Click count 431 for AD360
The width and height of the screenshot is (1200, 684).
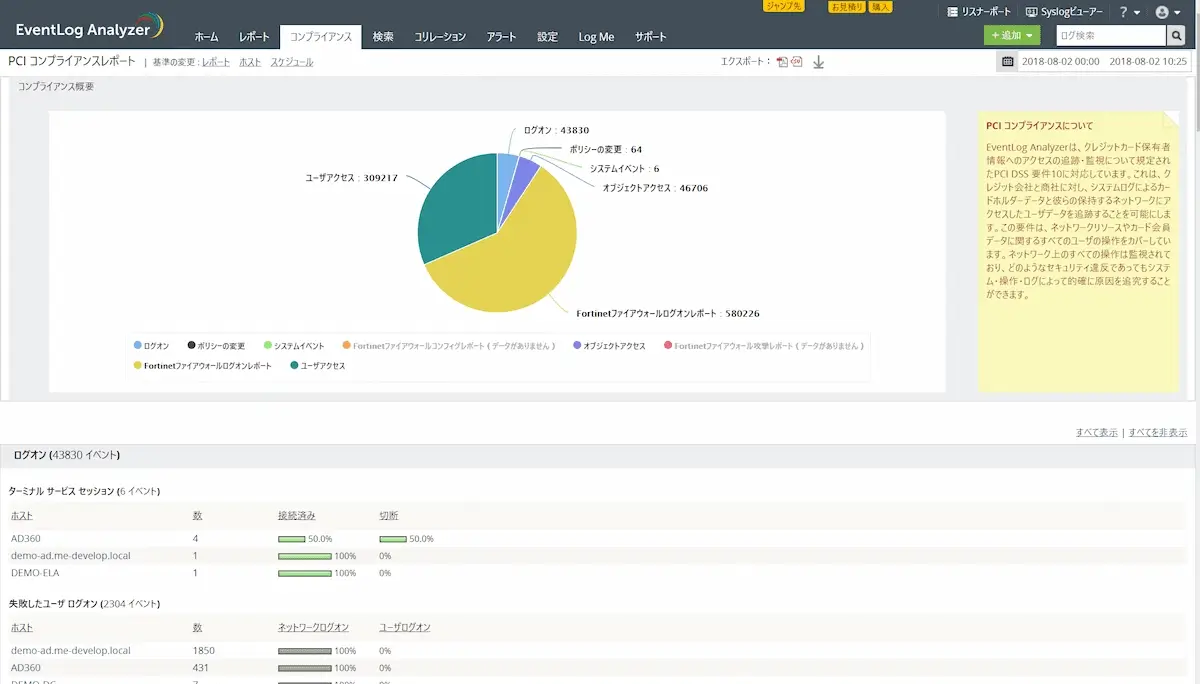tap(201, 667)
